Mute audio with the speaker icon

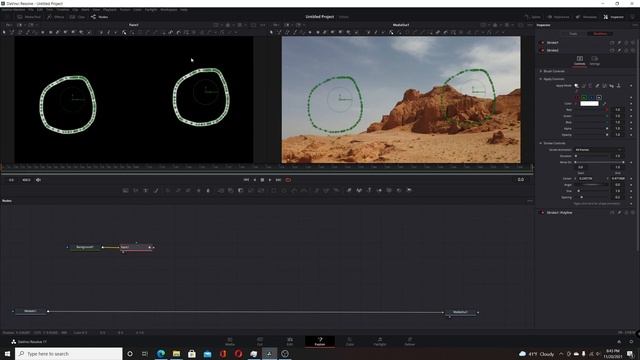[x=38, y=180]
